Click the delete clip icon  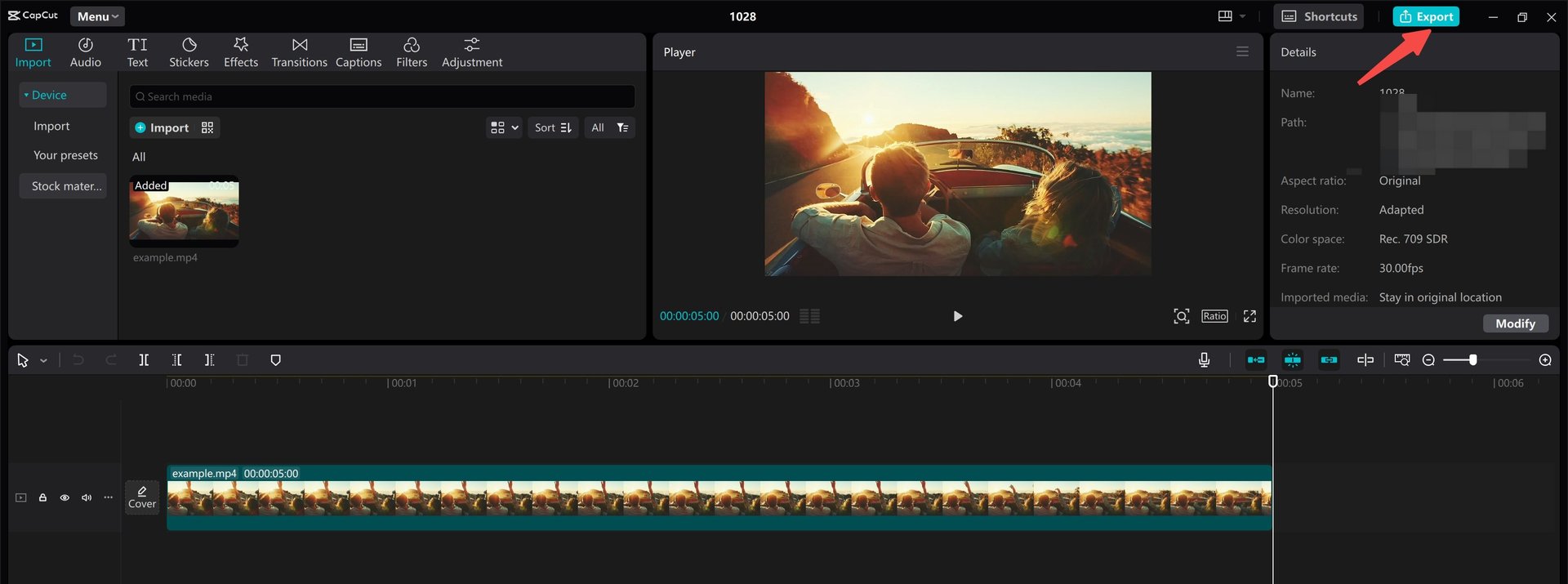click(243, 360)
